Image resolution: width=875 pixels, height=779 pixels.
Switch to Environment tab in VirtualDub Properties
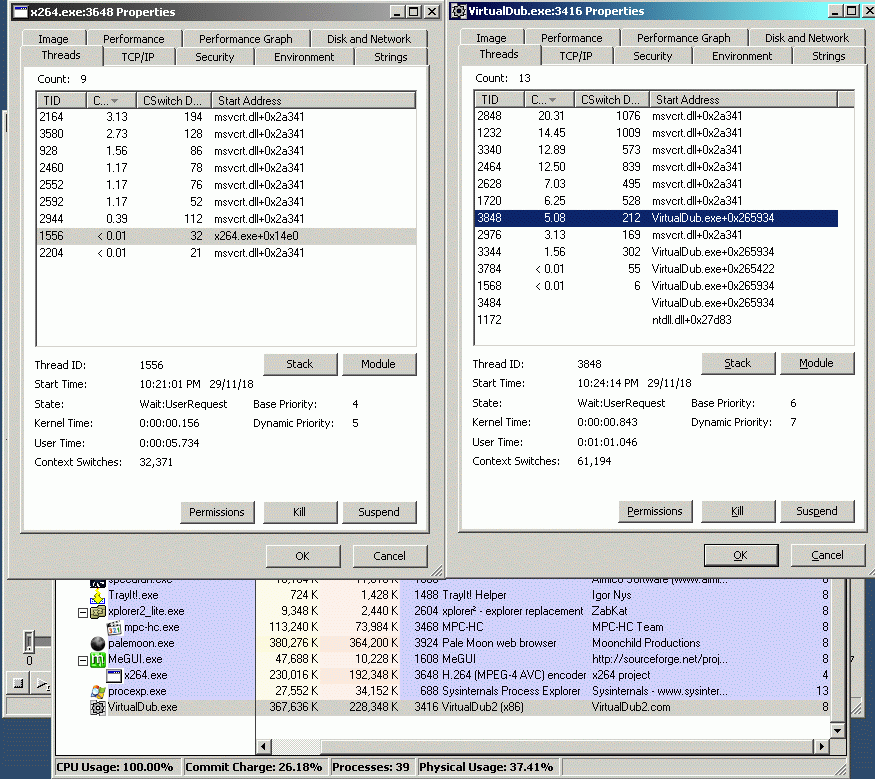[742, 56]
